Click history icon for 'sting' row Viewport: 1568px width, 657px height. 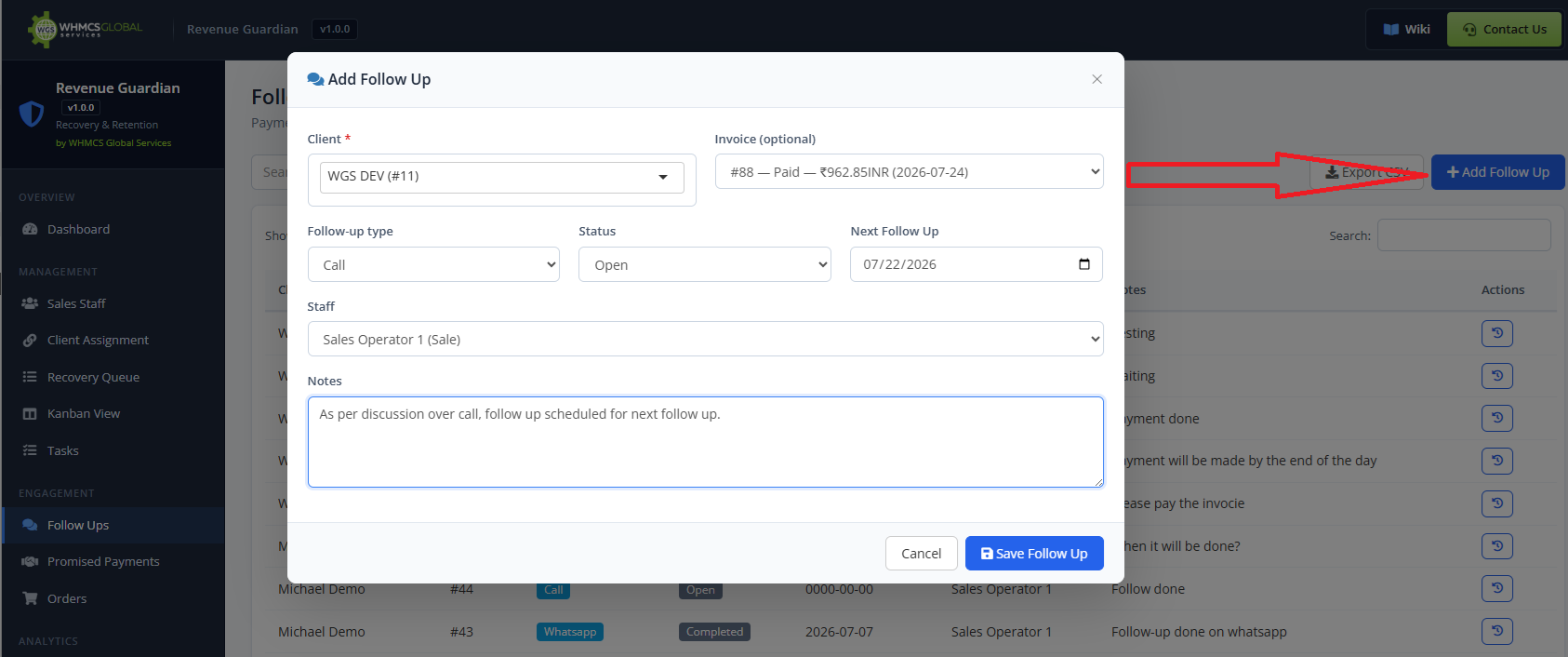pos(1497,333)
